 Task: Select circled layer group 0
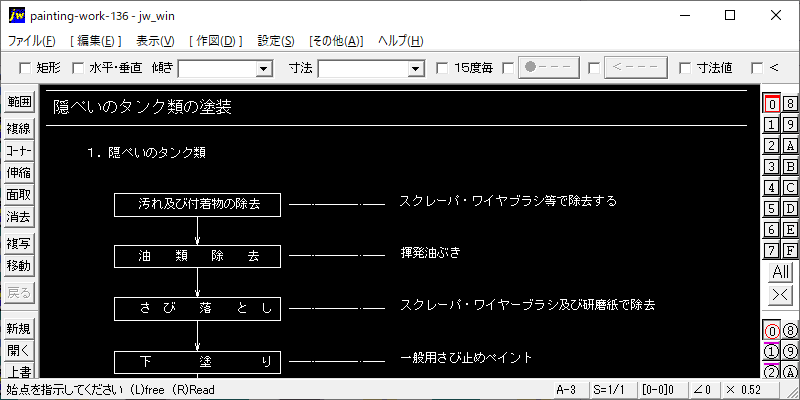point(772,331)
